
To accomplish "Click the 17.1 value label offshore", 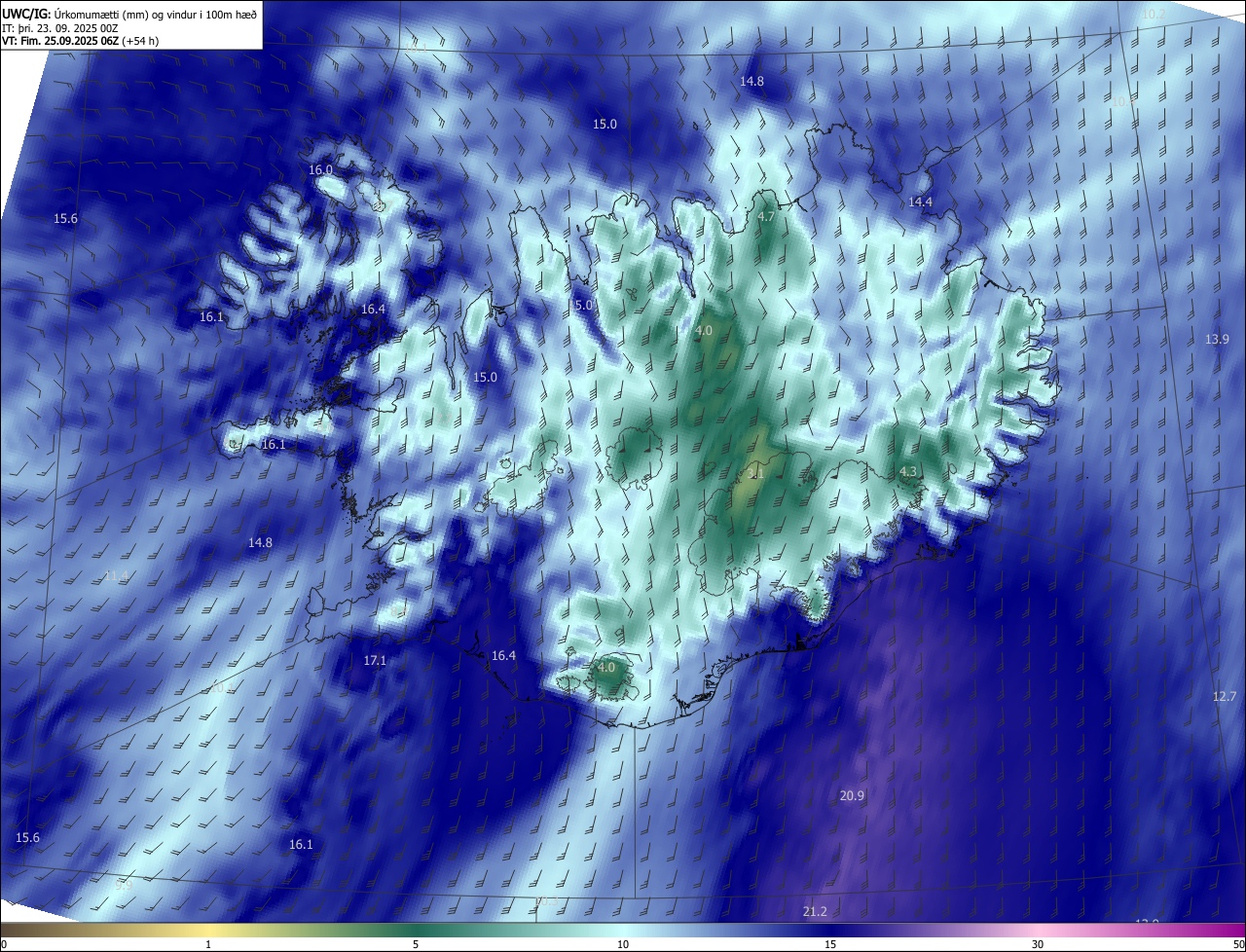I will click(x=375, y=660).
